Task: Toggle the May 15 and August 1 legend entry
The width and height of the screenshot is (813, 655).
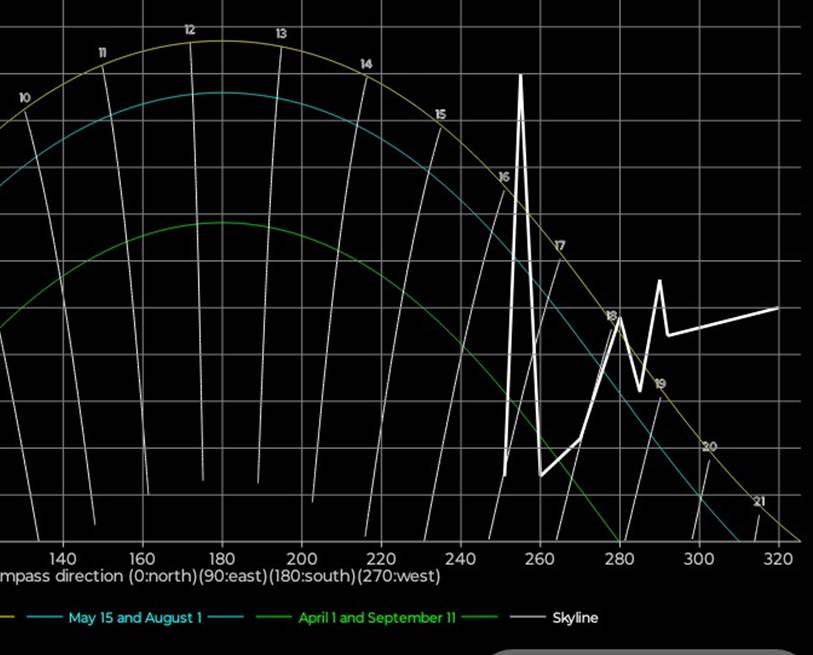Action: point(135,618)
